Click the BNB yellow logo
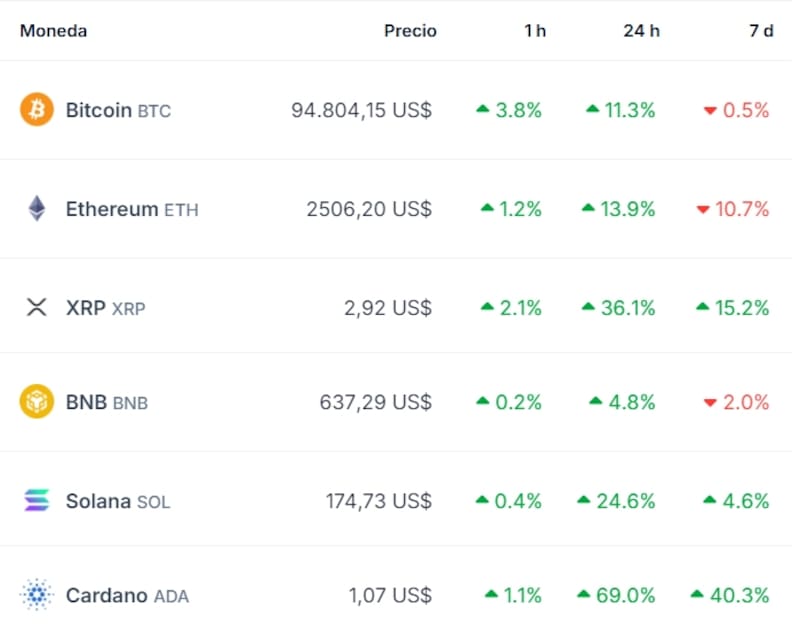Screen dimensions: 800x637 coord(36,402)
